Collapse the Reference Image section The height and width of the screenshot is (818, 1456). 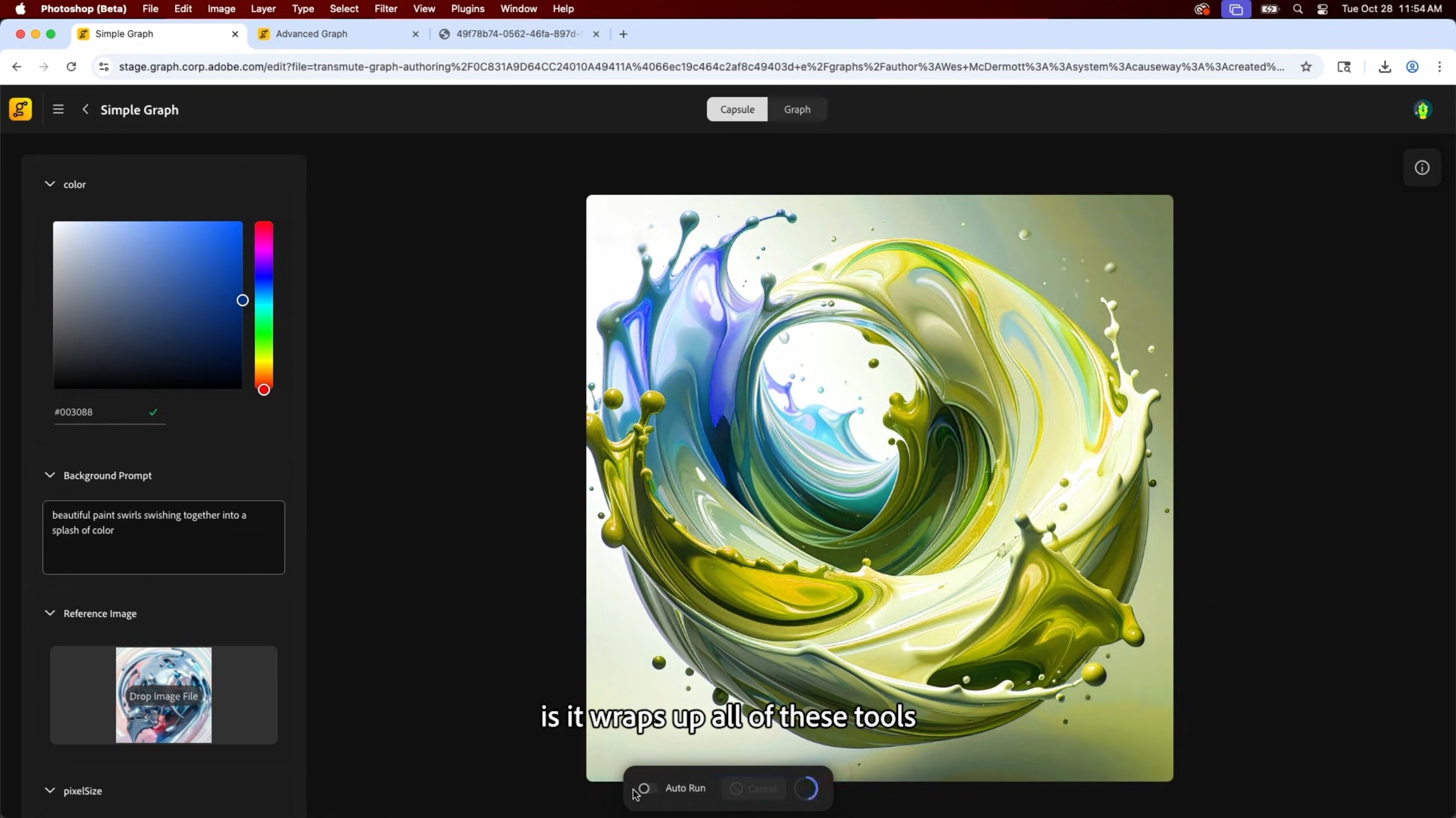pyautogui.click(x=50, y=613)
